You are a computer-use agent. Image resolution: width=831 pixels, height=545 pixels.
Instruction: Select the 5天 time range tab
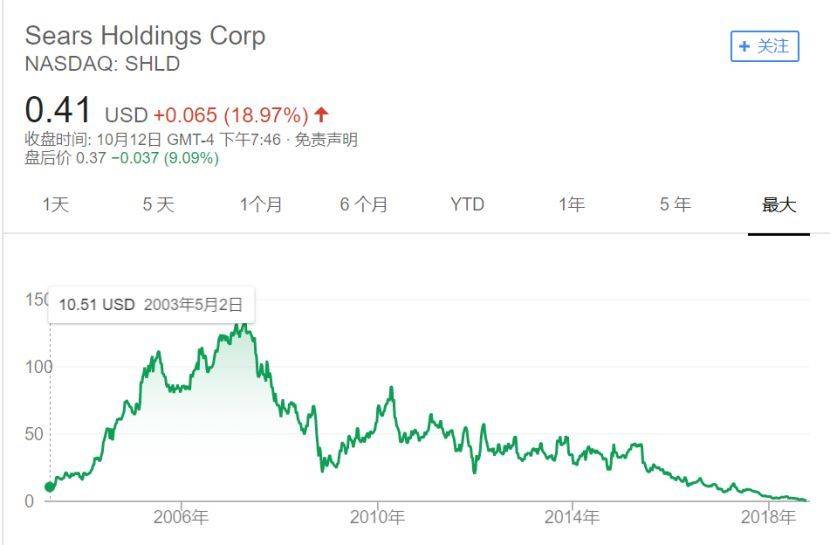click(158, 205)
